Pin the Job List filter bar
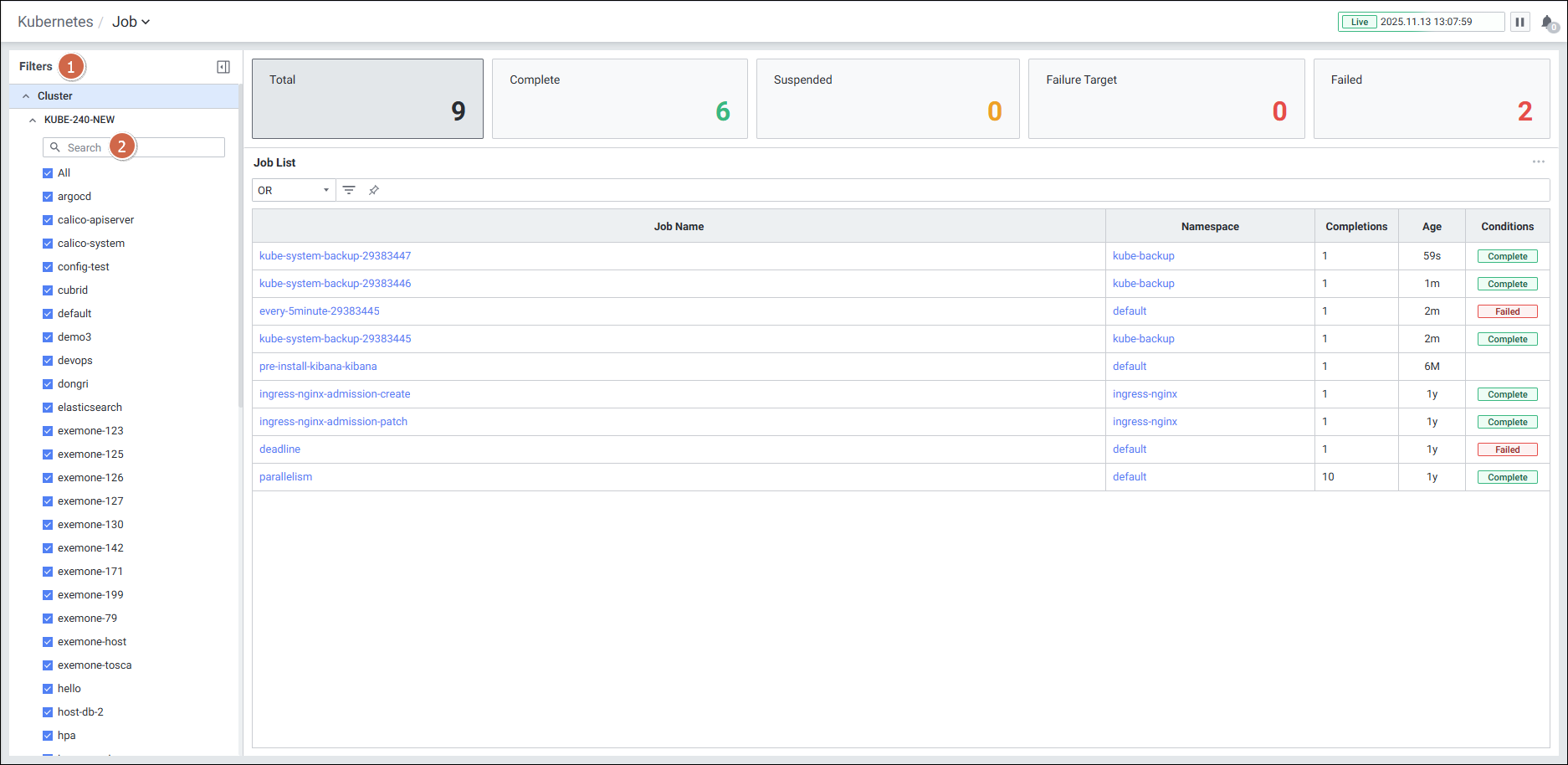Screen dimensions: 1568x765 (x=374, y=190)
